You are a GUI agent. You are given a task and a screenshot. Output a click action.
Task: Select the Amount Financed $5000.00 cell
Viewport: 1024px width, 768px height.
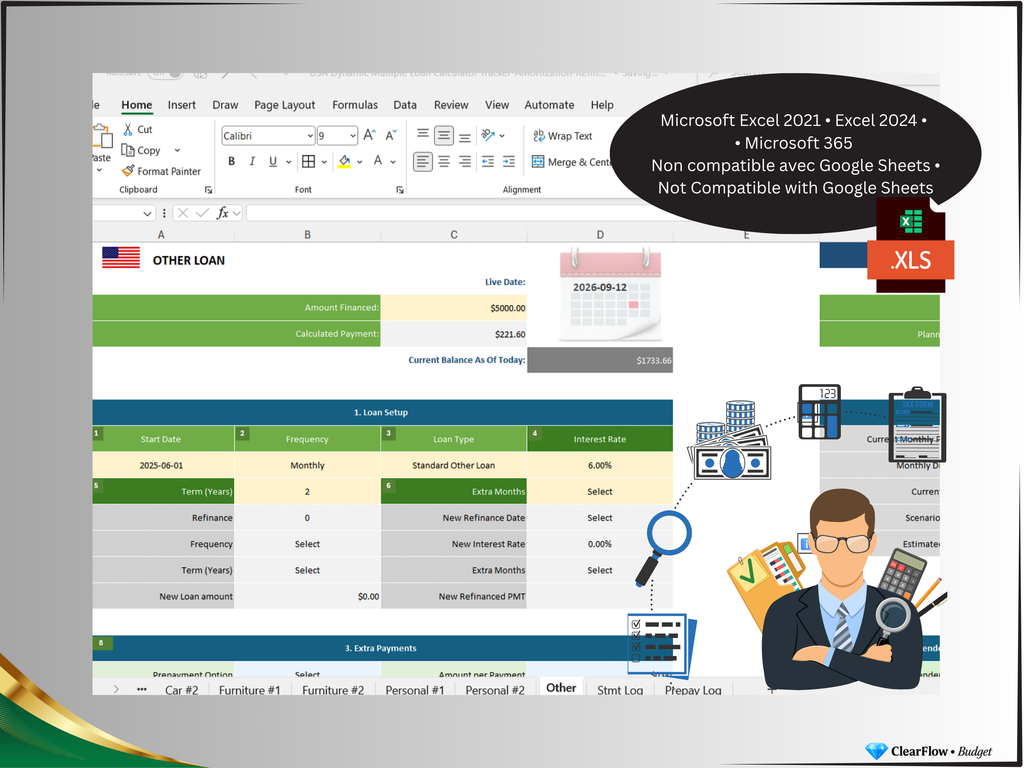point(454,308)
